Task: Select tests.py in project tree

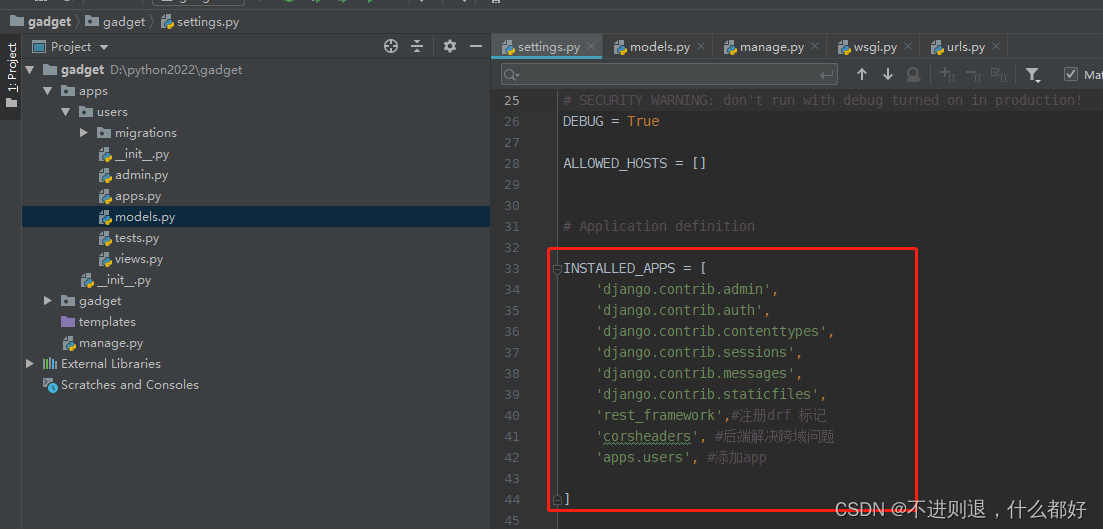Action: (136, 238)
